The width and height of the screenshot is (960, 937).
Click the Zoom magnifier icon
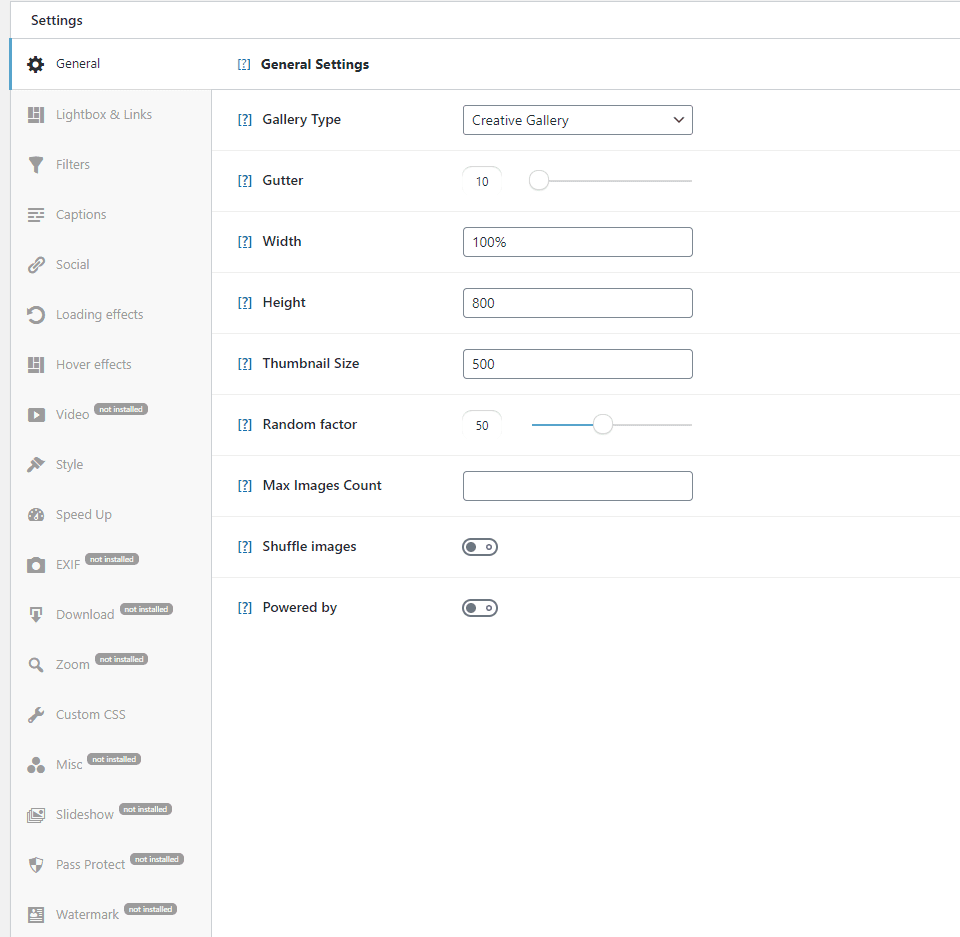coord(36,665)
